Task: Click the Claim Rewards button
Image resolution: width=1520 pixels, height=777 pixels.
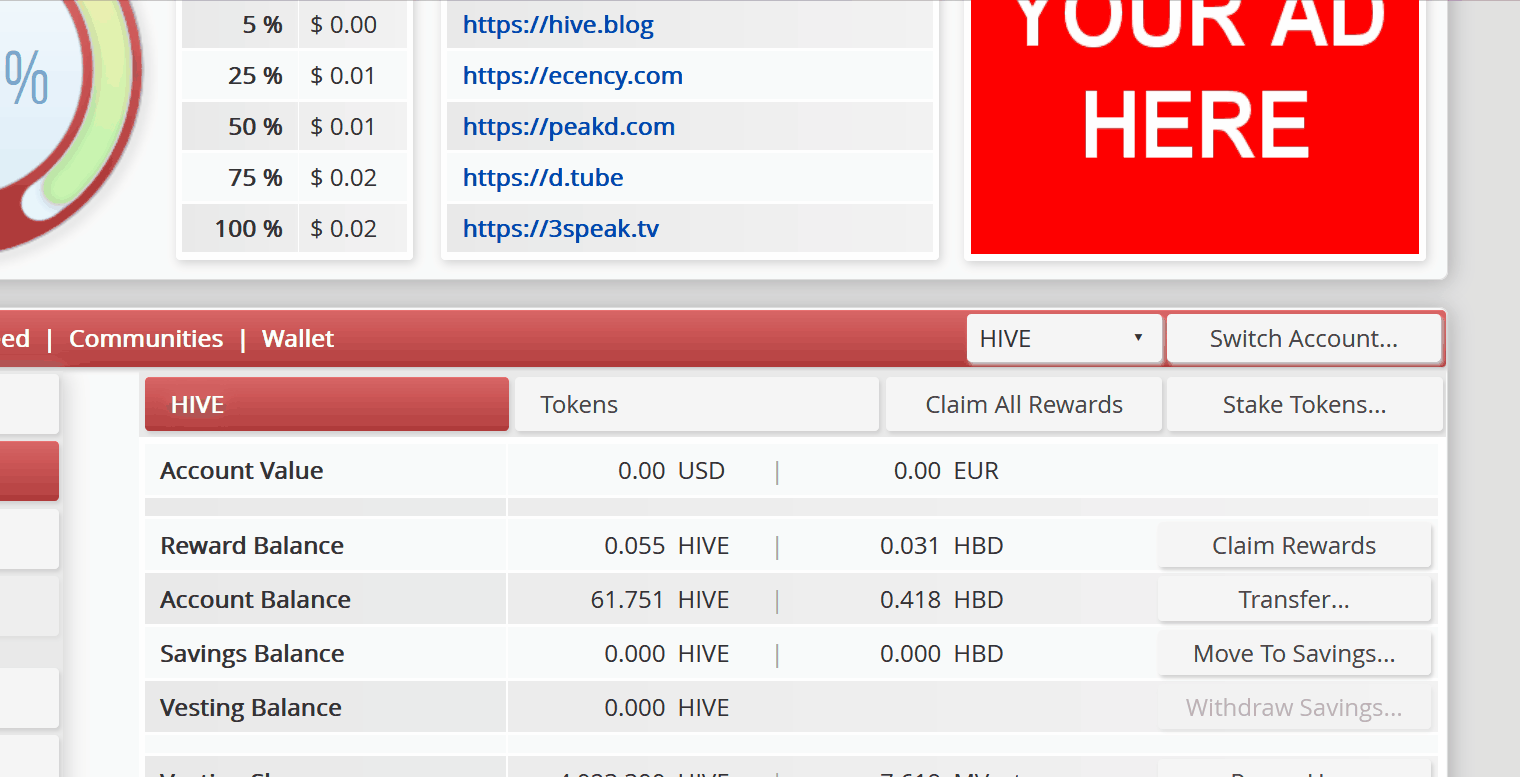Action: click(x=1295, y=546)
